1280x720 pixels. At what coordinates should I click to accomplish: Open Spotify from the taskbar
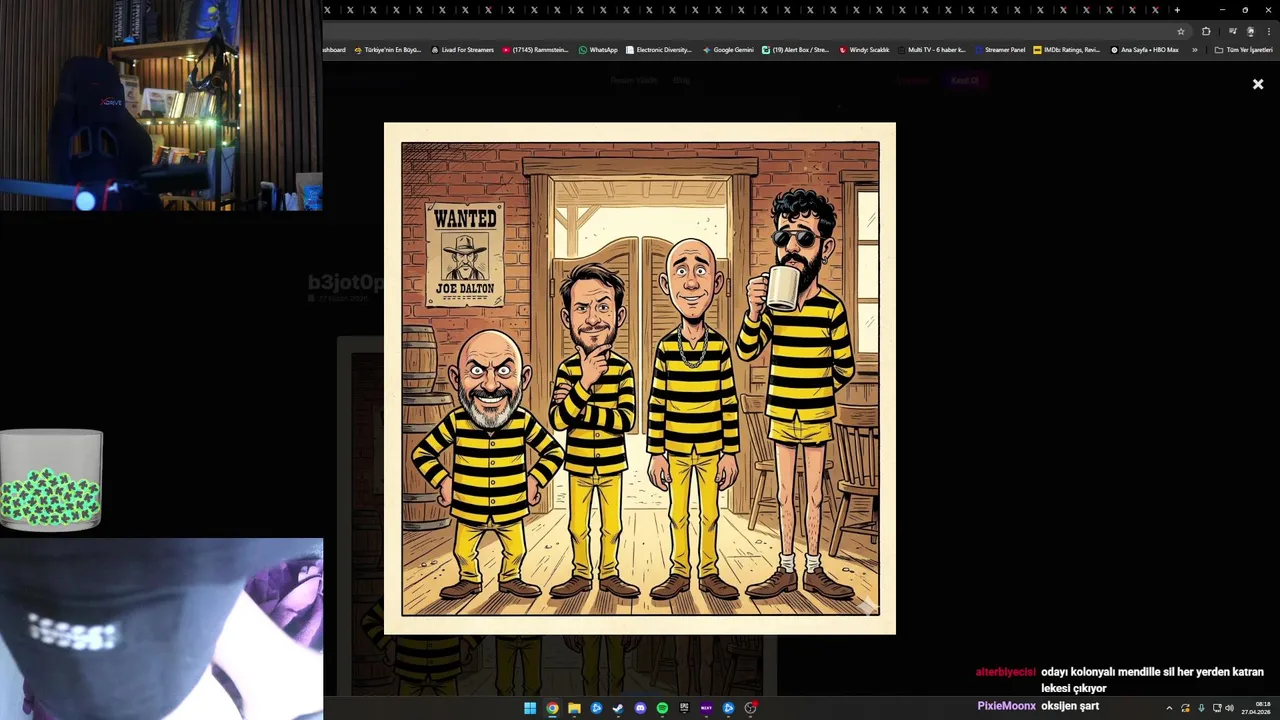[662, 708]
